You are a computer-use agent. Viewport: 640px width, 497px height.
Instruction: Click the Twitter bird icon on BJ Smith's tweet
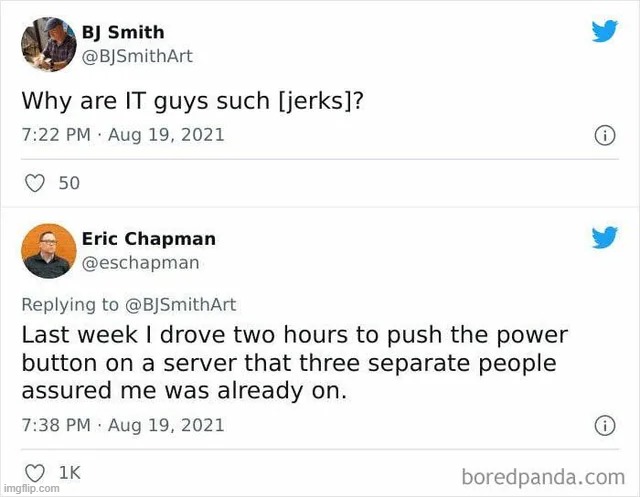[x=604, y=31]
